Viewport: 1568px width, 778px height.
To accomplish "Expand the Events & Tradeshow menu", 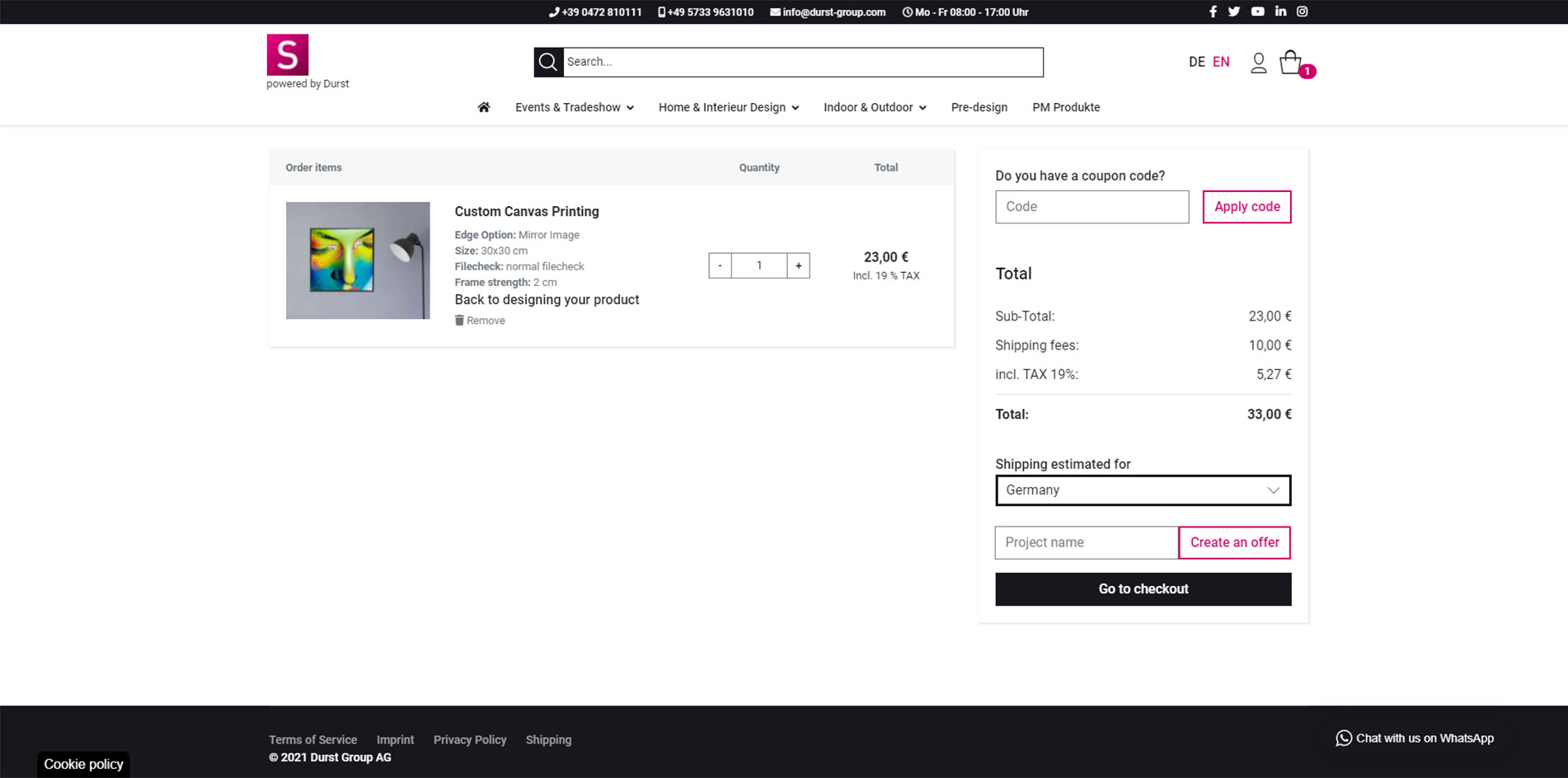I will pos(574,107).
